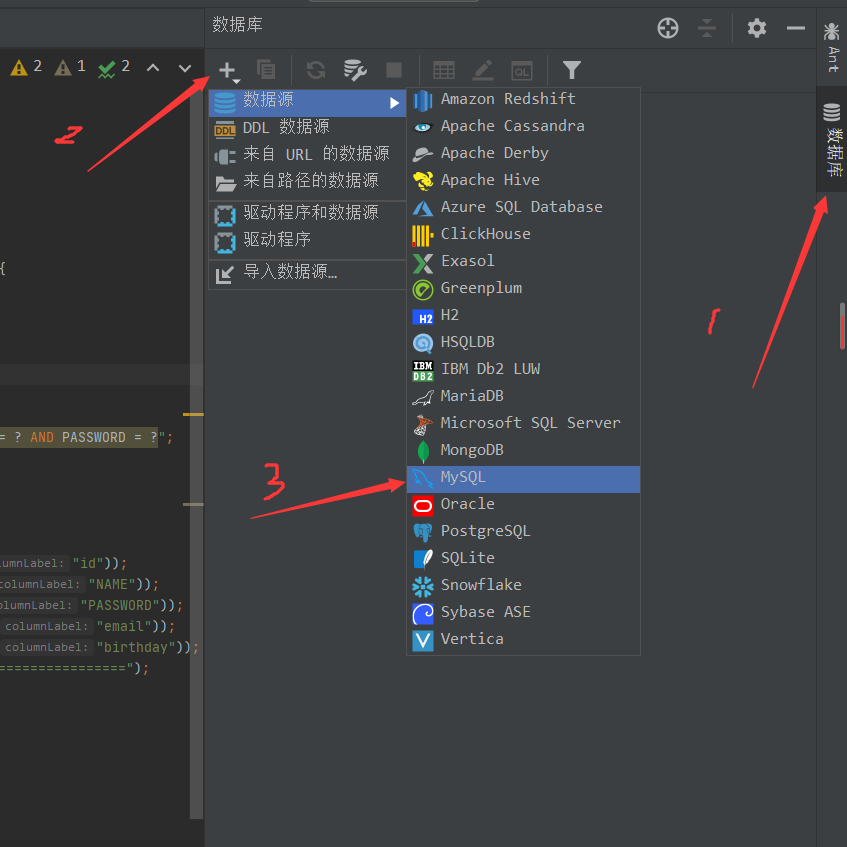Click the weak warning icon showing 1
847x847 pixels.
point(63,68)
